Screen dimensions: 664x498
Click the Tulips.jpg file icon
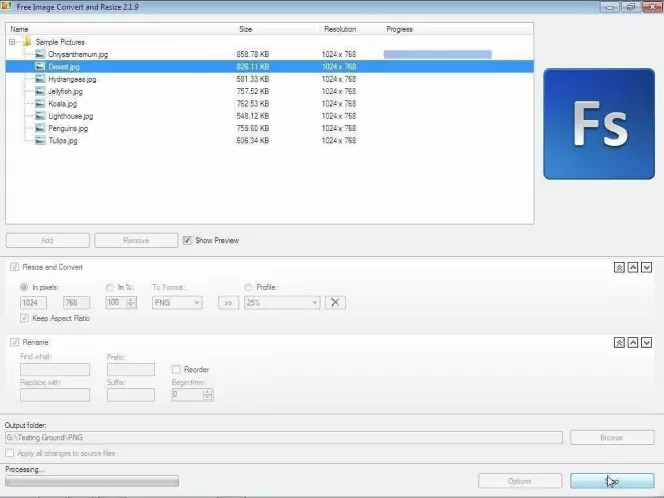[x=40, y=140]
